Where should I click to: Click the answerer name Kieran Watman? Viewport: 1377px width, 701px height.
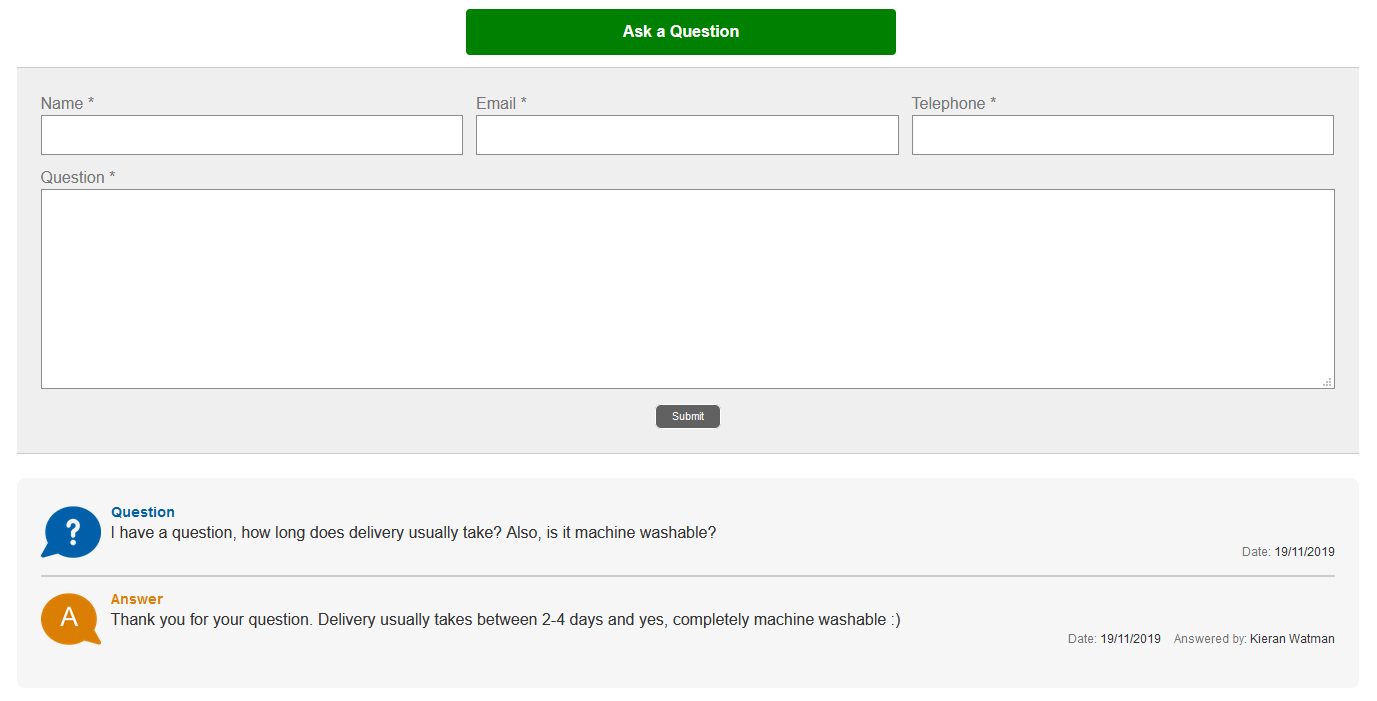point(1291,639)
